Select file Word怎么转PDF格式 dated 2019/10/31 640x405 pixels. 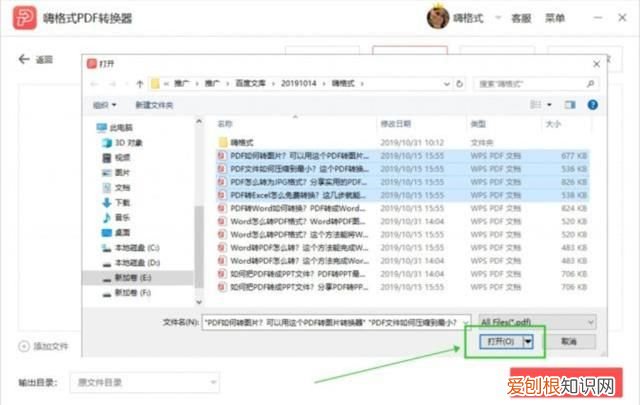click(402, 221)
